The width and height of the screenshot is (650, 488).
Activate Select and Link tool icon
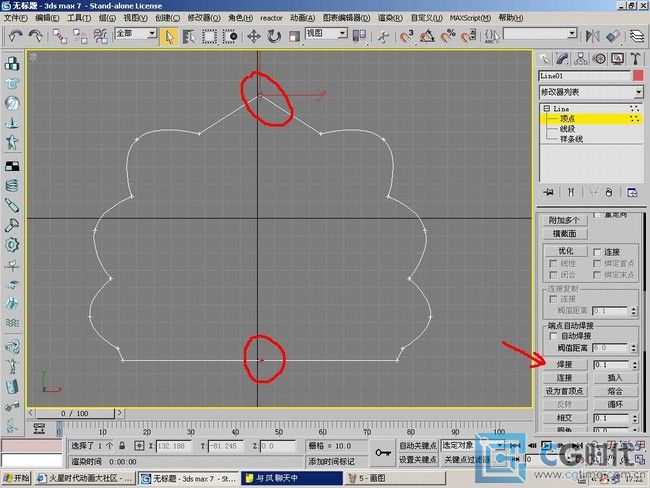pyautogui.click(x=60, y=36)
